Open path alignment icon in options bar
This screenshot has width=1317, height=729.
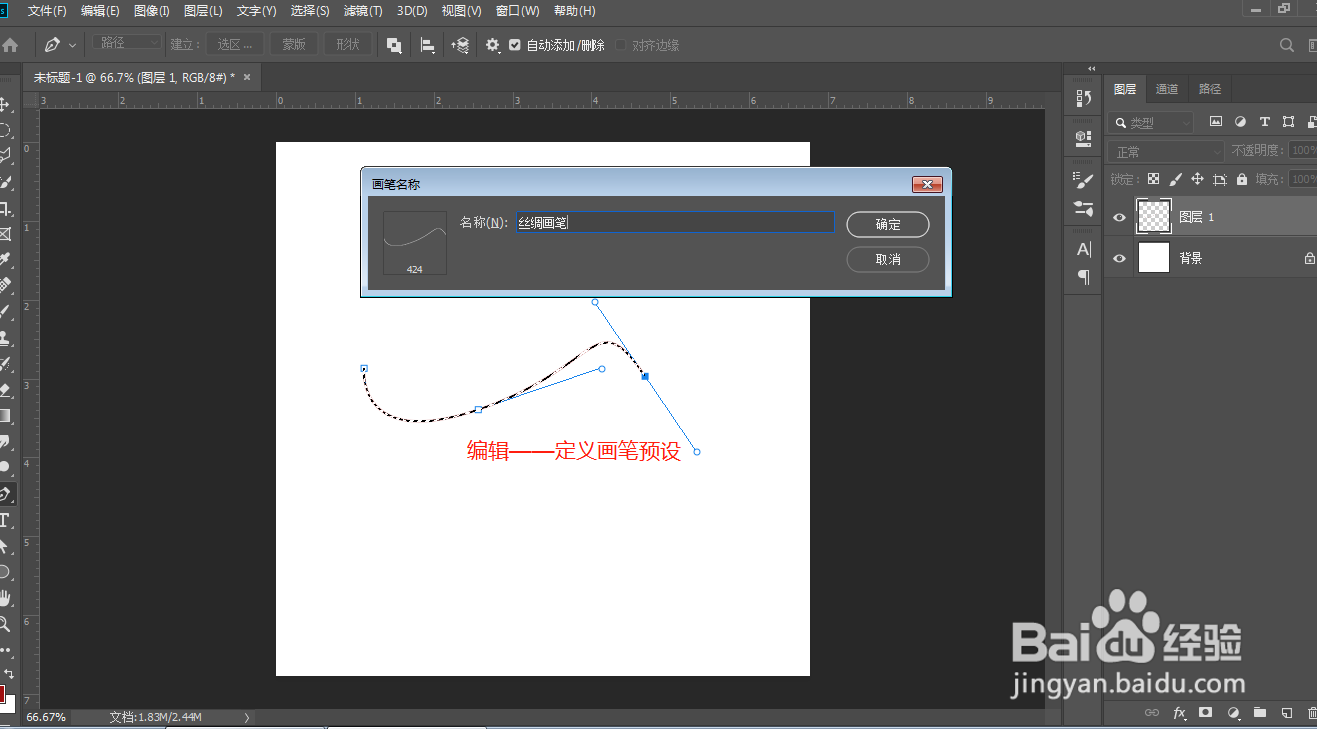point(427,45)
